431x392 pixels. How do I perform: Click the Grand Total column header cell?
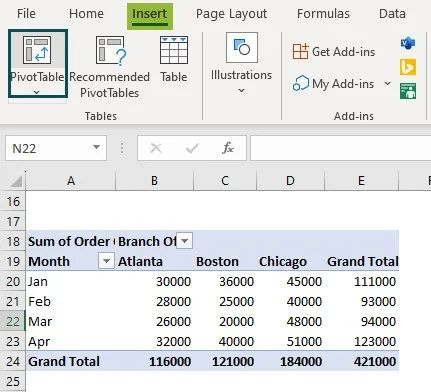pos(361,261)
